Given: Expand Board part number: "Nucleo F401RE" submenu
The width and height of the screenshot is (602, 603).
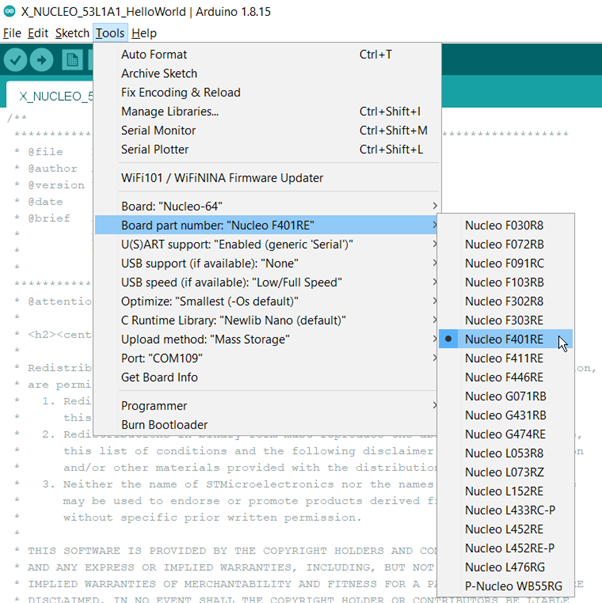Looking at the screenshot, I should pyautogui.click(x=266, y=225).
